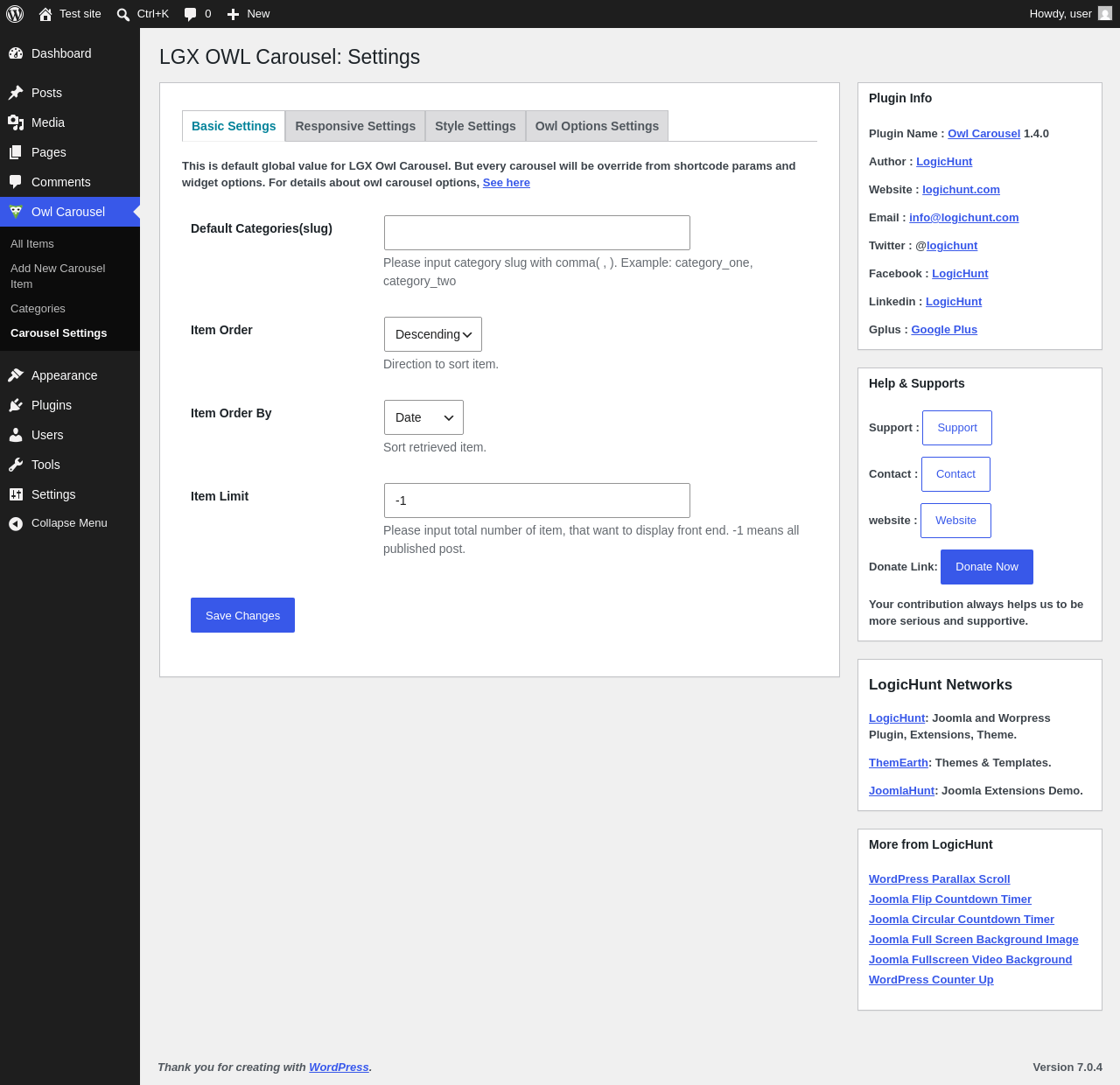Click Donate Now button
Image resolution: width=1120 pixels, height=1085 pixels.
pos(987,567)
